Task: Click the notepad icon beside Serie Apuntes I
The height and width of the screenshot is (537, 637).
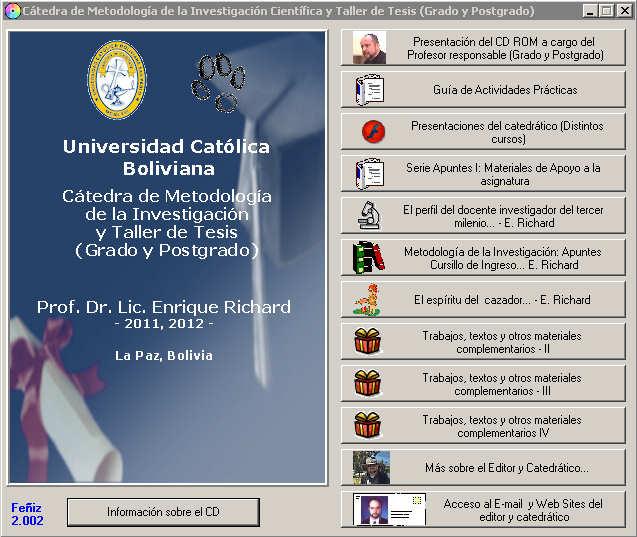Action: [369, 174]
